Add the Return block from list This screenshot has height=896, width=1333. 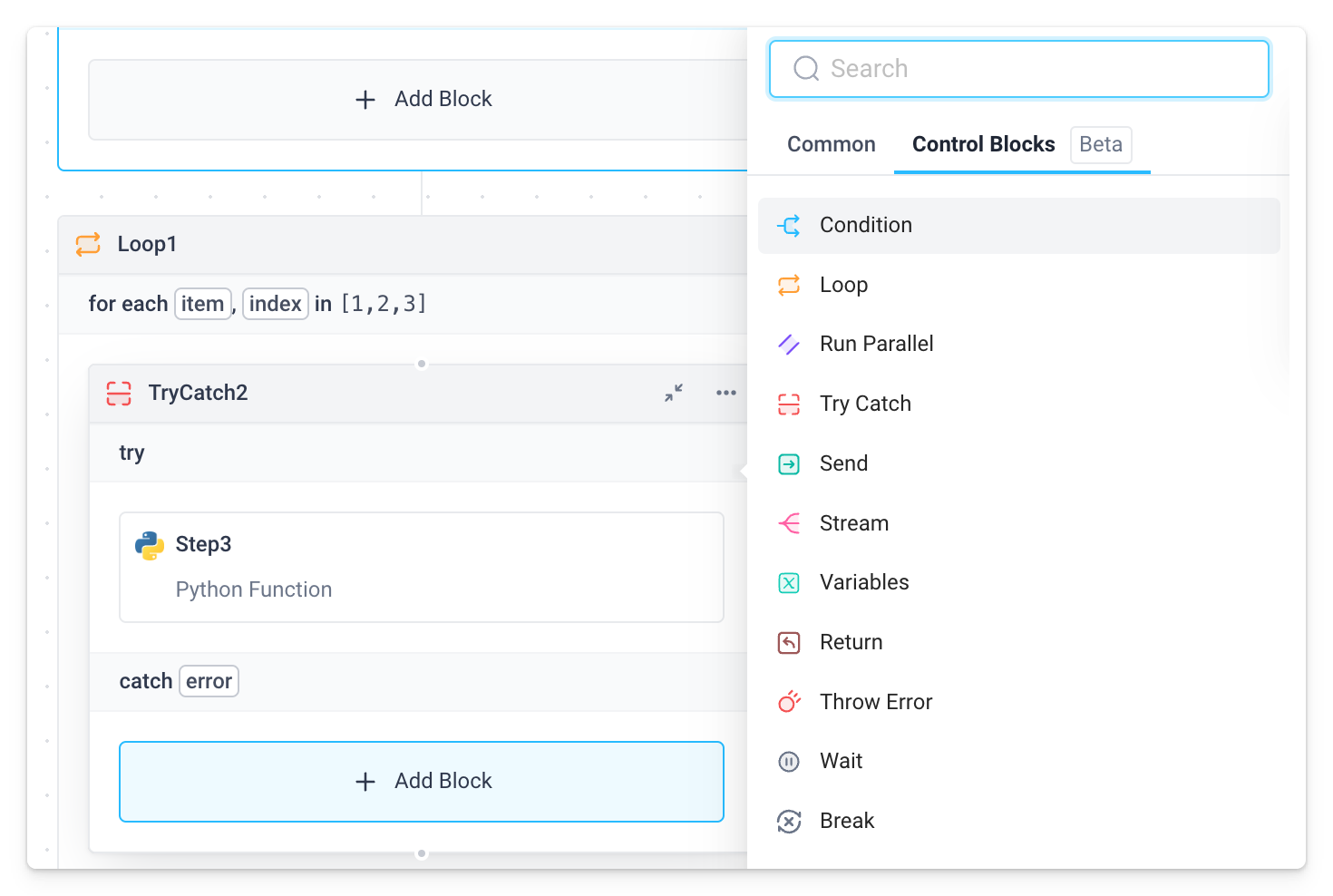(851, 642)
